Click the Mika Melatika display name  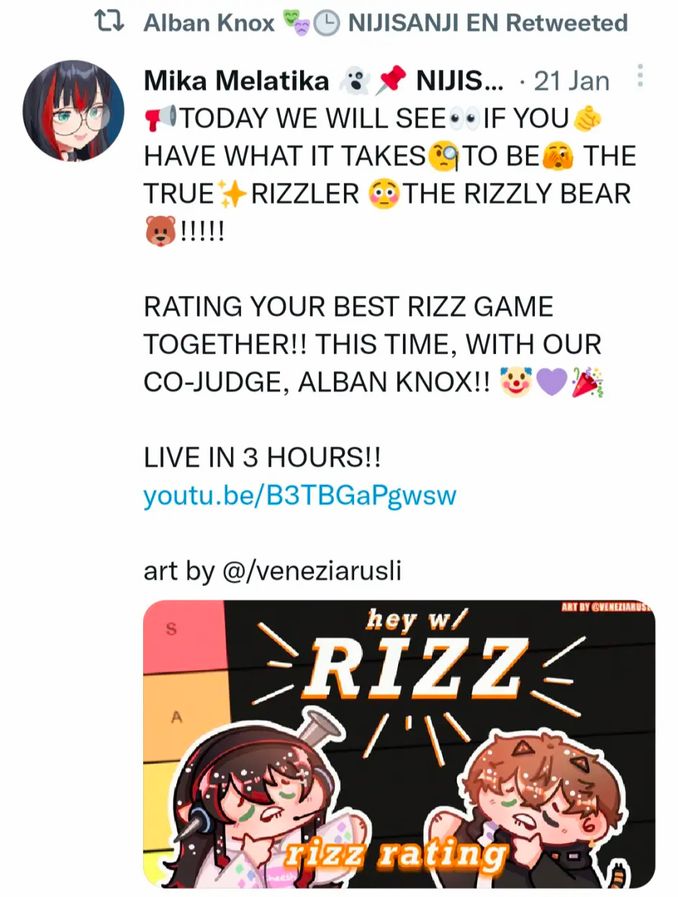tap(236, 81)
